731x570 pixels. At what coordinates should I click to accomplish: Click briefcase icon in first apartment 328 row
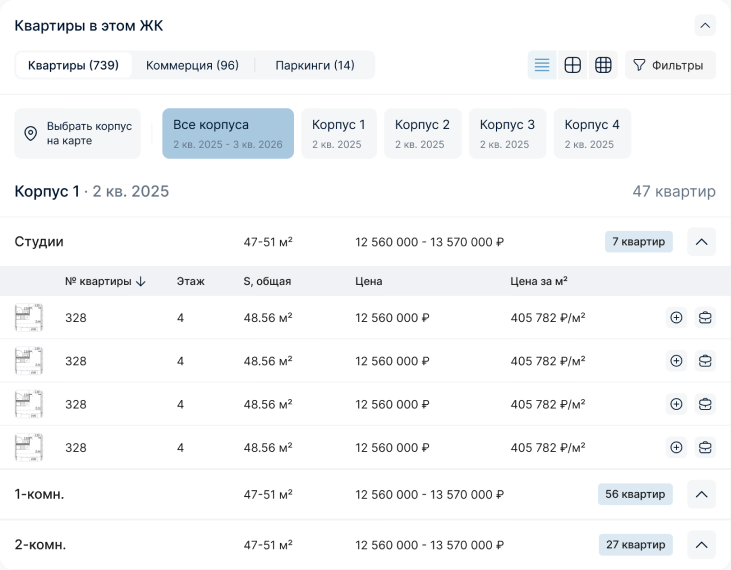pyautogui.click(x=705, y=317)
